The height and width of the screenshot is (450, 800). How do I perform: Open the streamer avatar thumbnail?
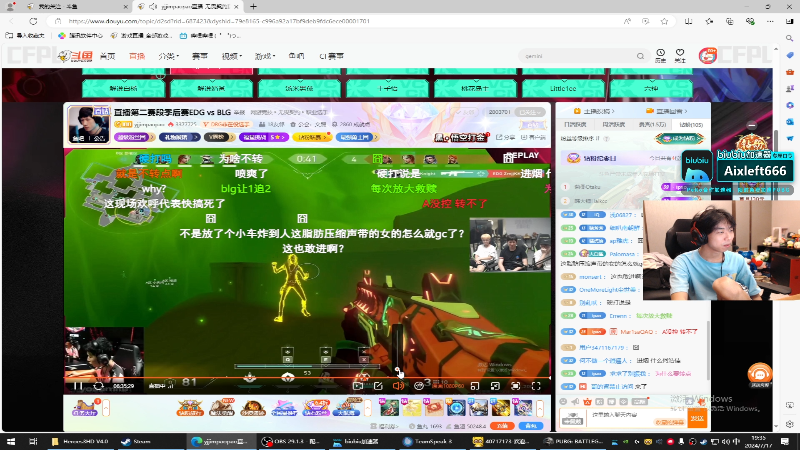[x=88, y=124]
